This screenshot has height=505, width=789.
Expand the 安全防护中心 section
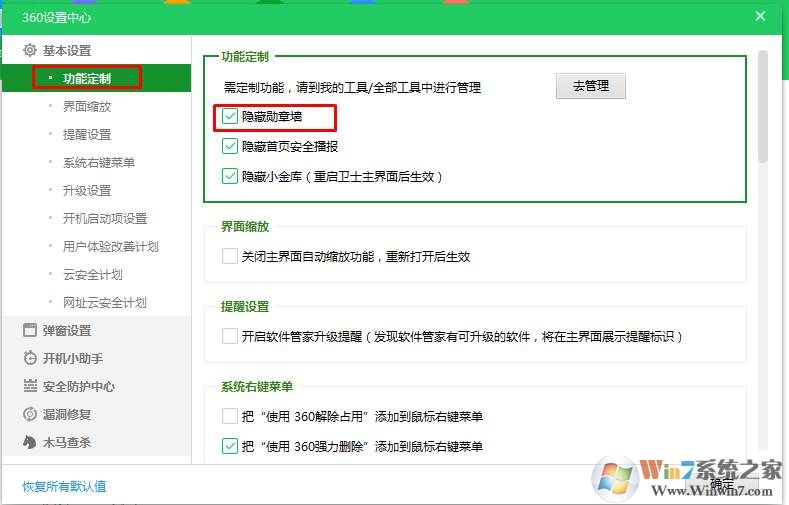pyautogui.click(x=78, y=386)
